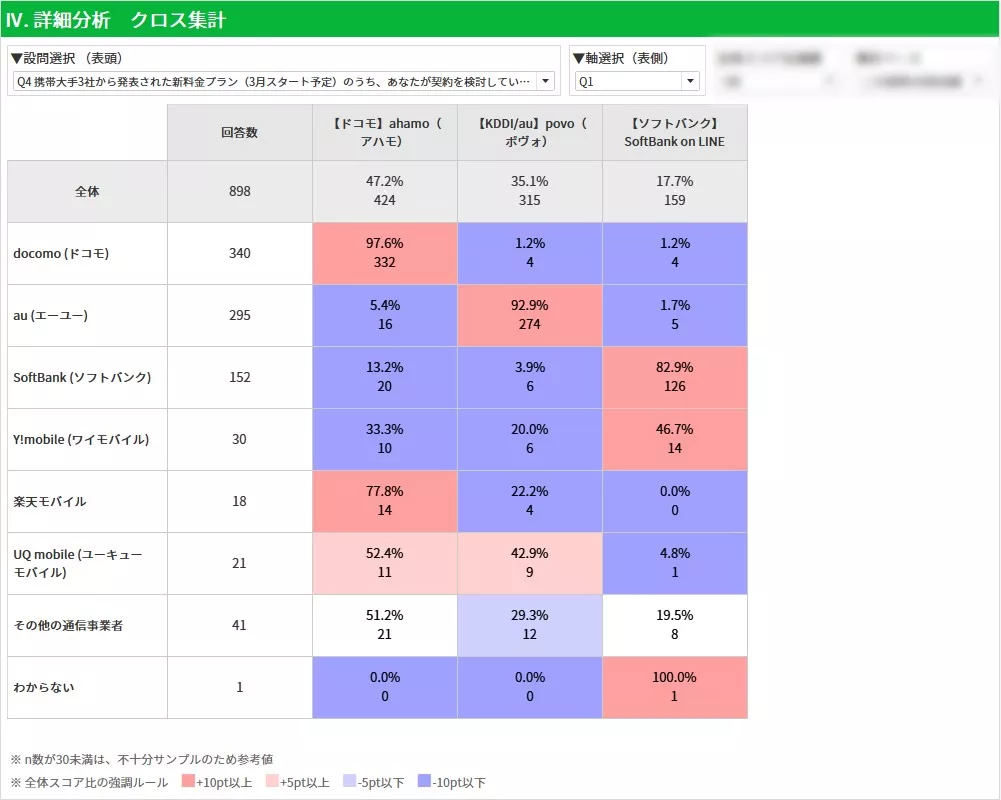1001x800 pixels.
Task: Select the 【KDDI/au】povo column header
Action: [529, 133]
